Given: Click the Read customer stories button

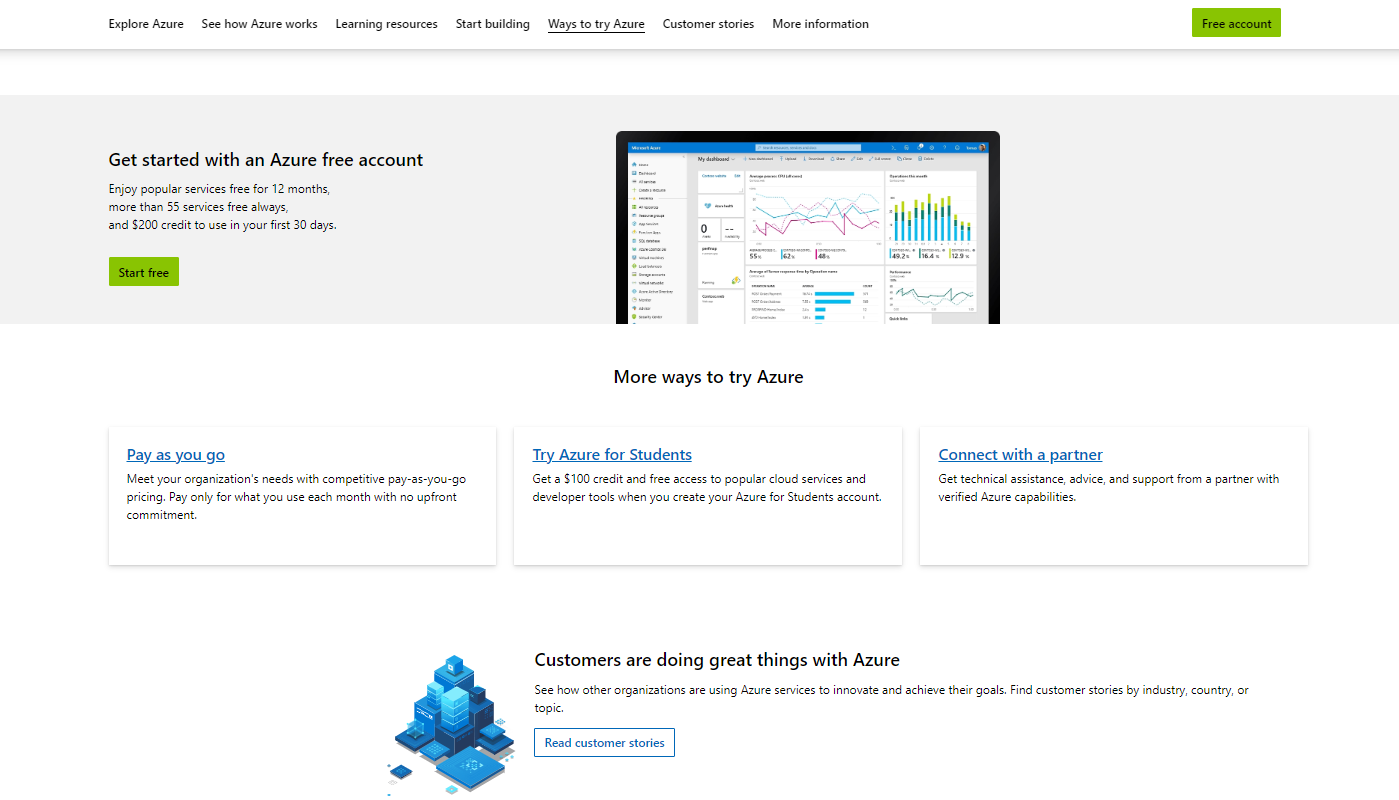Looking at the screenshot, I should pyautogui.click(x=604, y=743).
